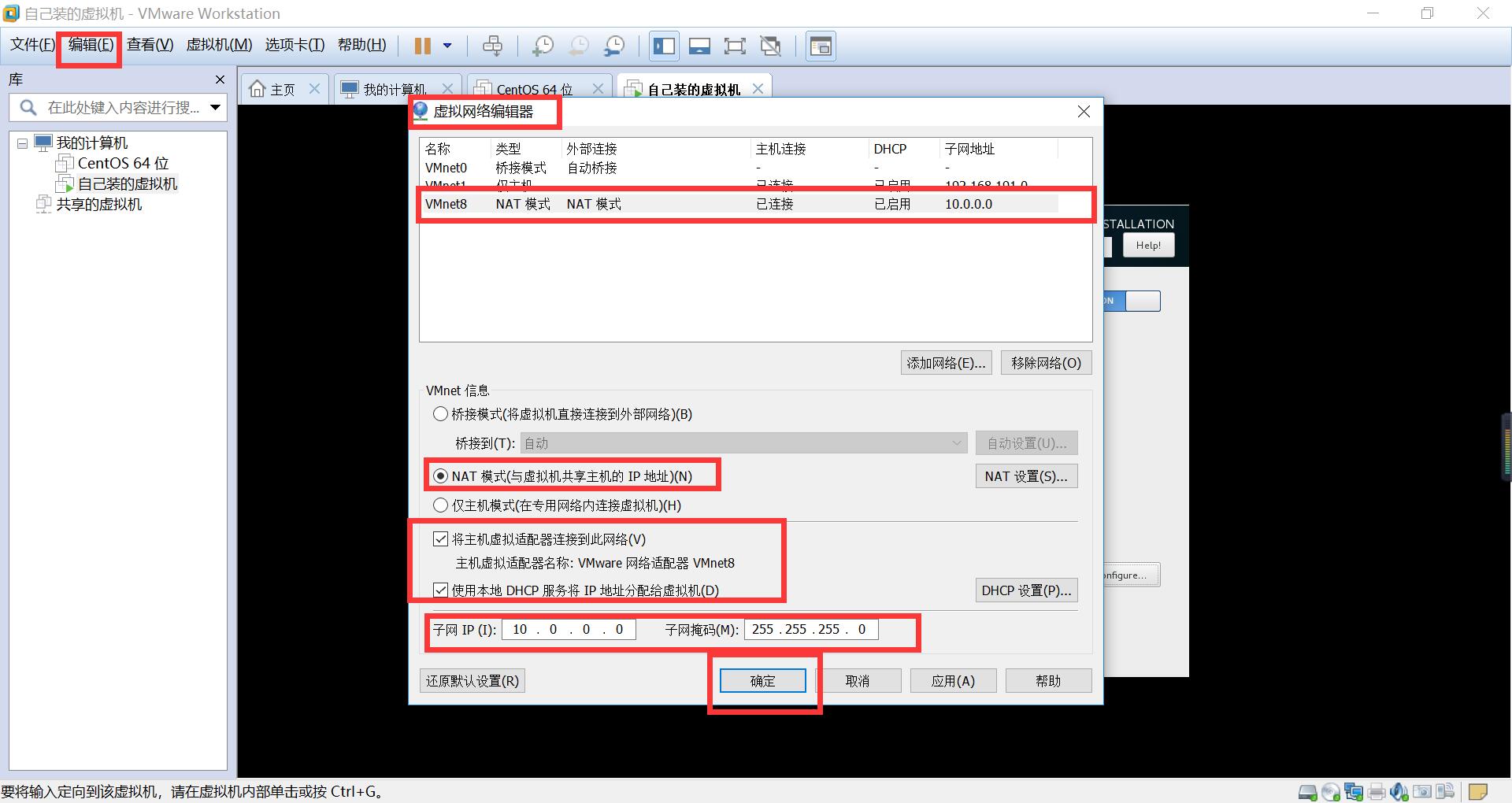Screen dimensions: 1512x803
Task: Open the 虚拟机(M) menu
Action: pyautogui.click(x=219, y=45)
